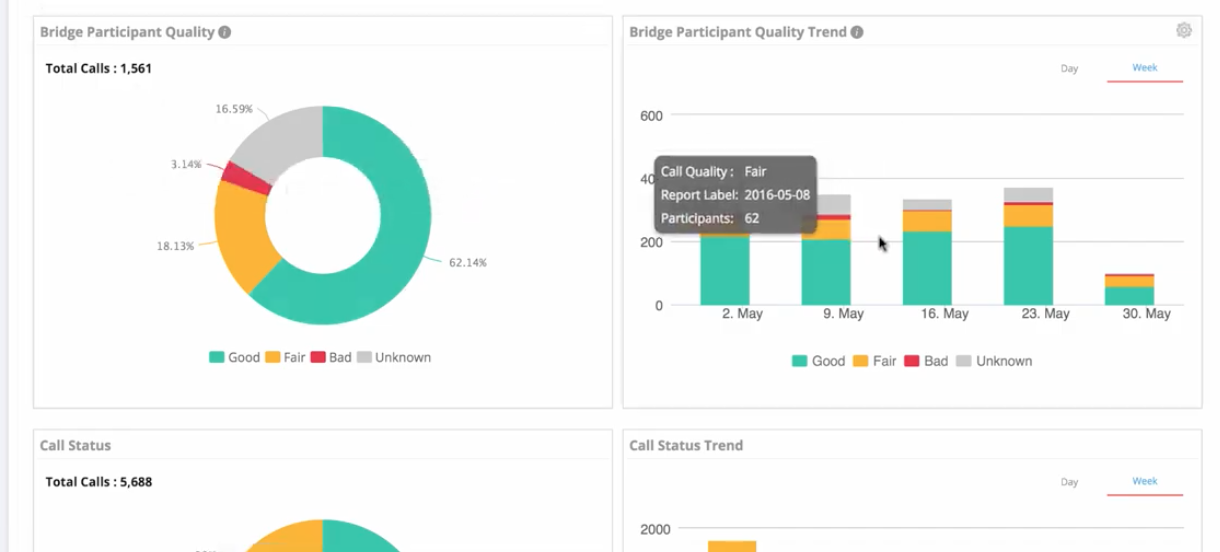Viewport: 1220px width, 552px height.
Task: Click orange Fair segment of 23. May bar
Action: pyautogui.click(x=1028, y=216)
